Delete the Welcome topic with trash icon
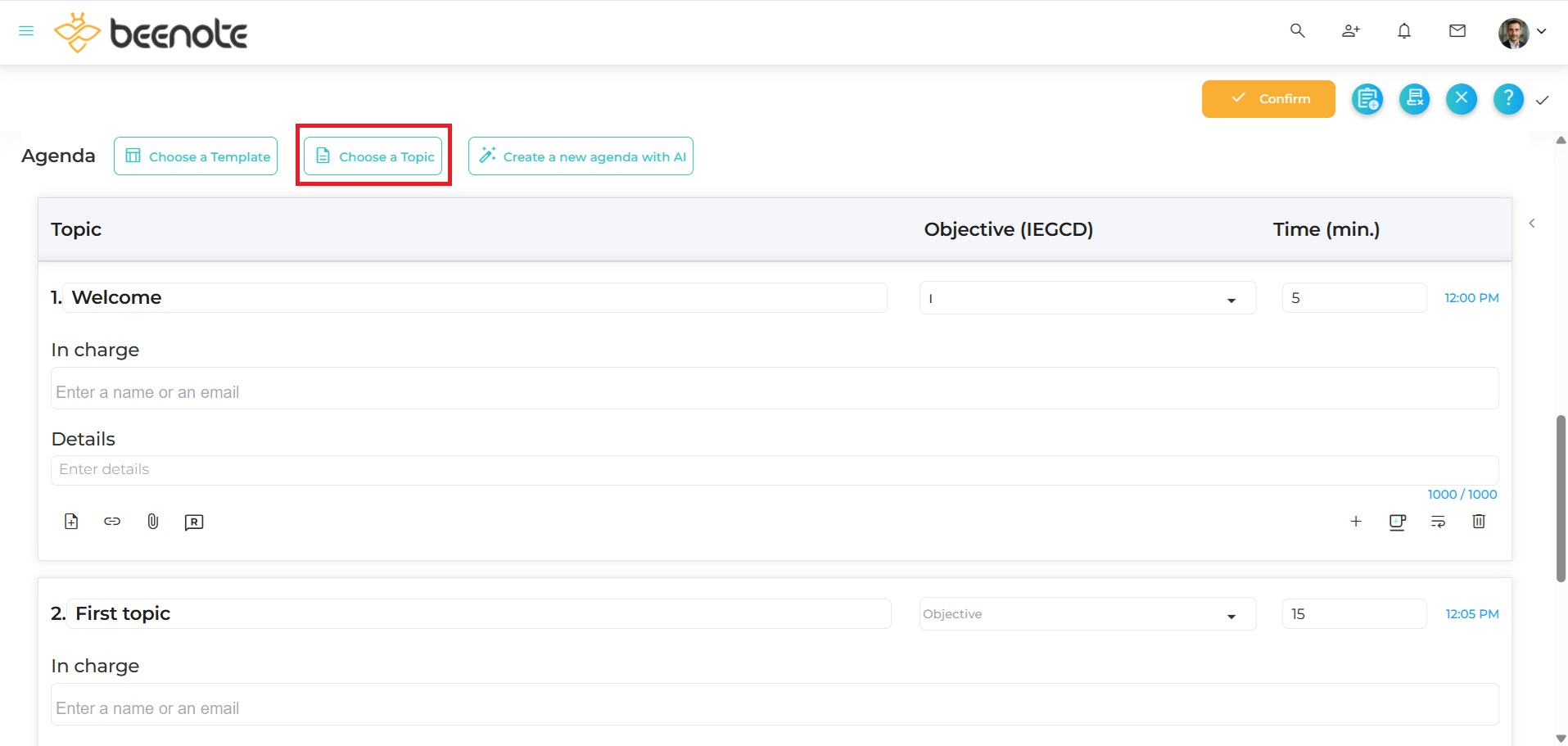Image resolution: width=1568 pixels, height=746 pixels. tap(1479, 522)
